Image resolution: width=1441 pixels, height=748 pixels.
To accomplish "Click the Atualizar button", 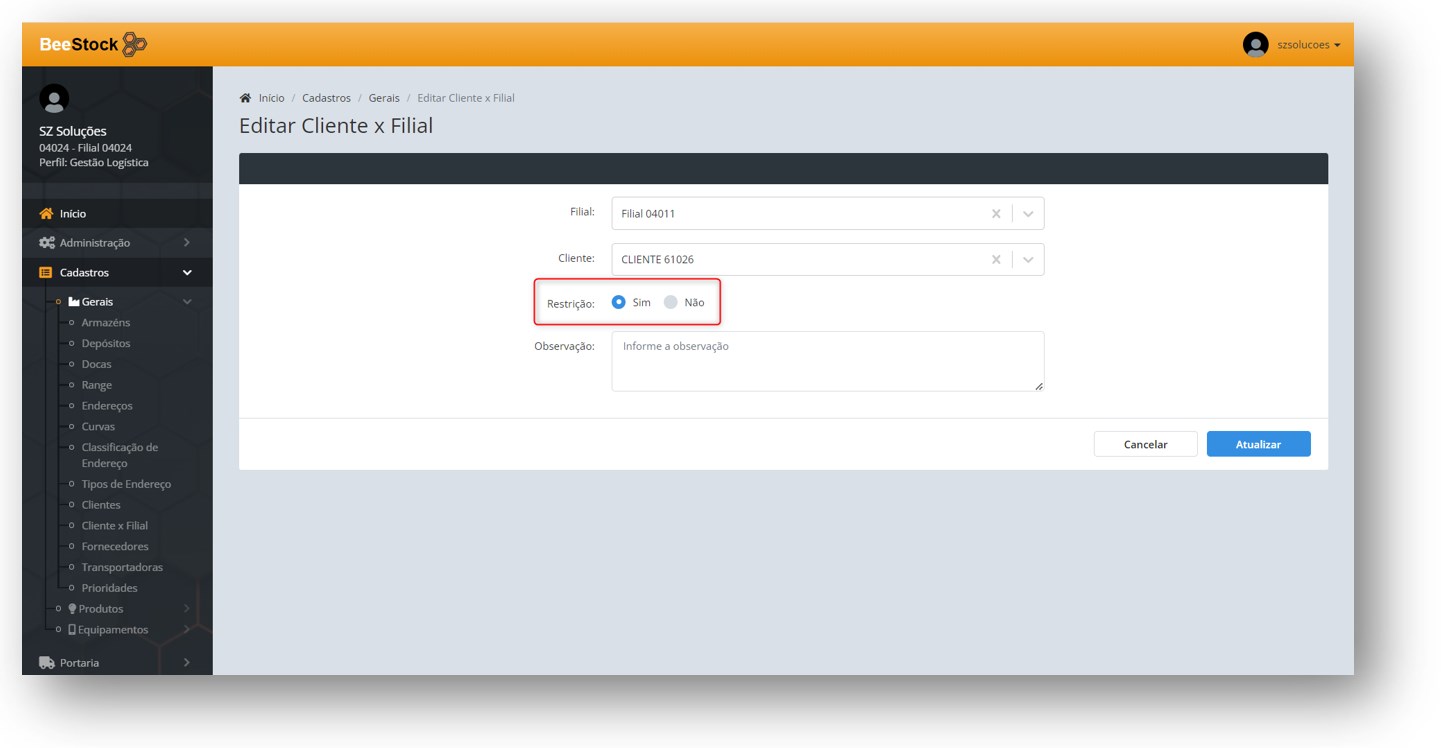I will (1257, 444).
